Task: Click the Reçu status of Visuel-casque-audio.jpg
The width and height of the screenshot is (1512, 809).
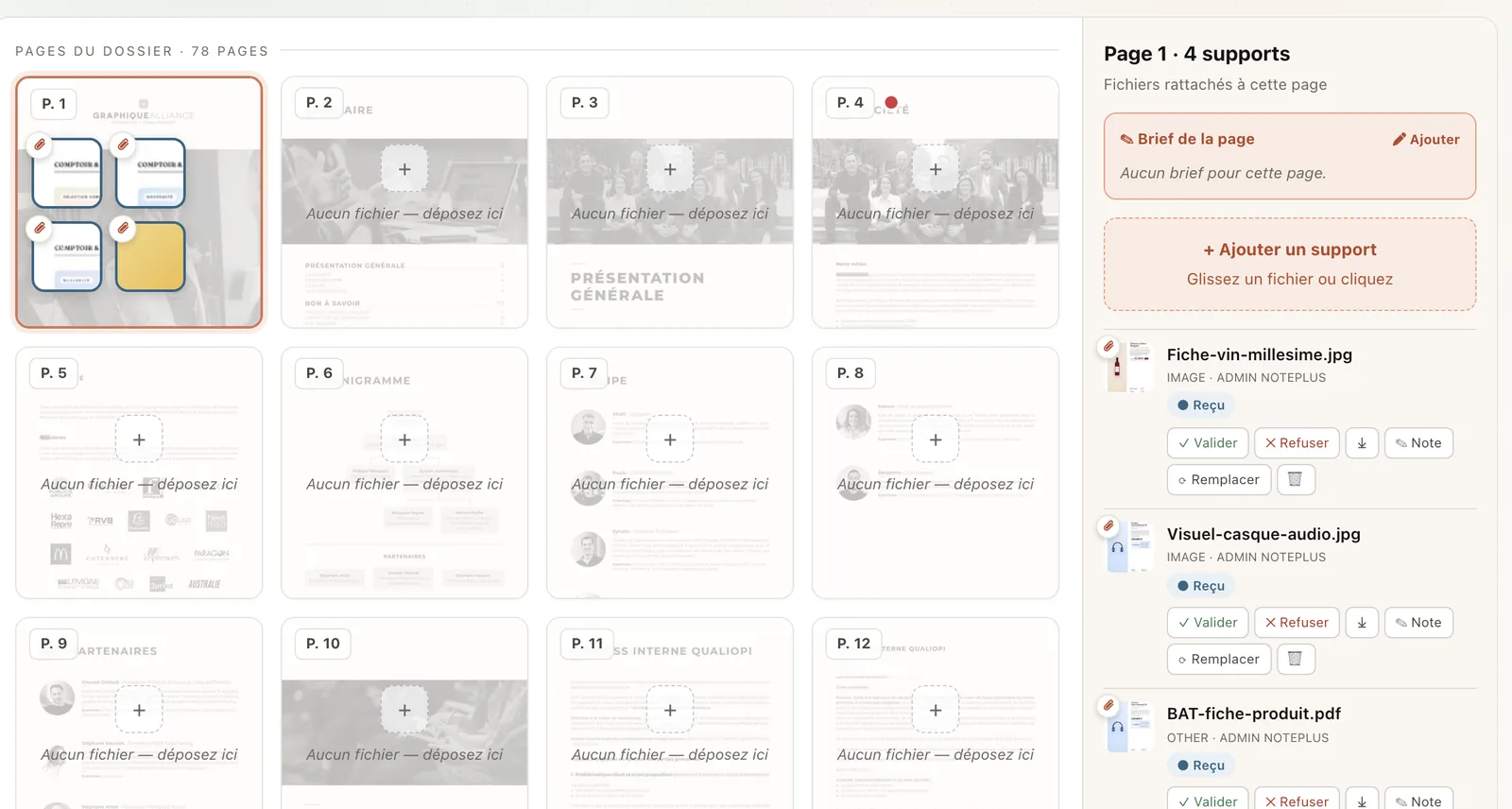Action: click(1201, 586)
